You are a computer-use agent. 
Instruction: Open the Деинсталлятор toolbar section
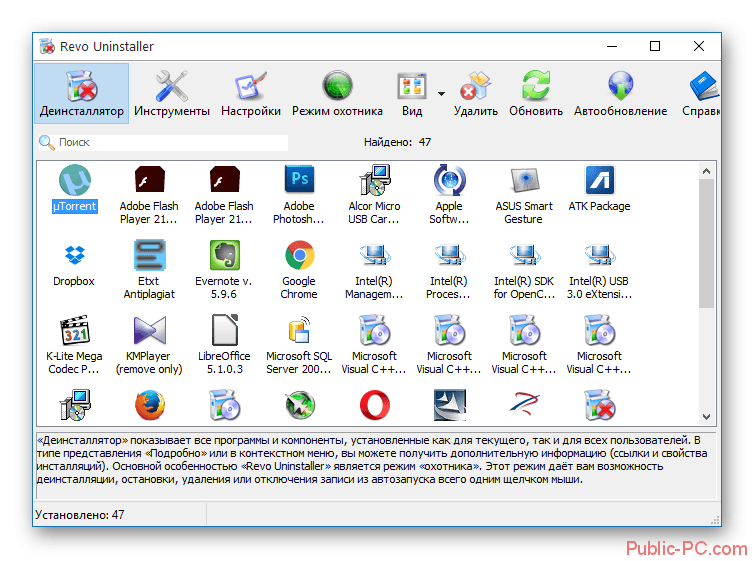[x=81, y=94]
